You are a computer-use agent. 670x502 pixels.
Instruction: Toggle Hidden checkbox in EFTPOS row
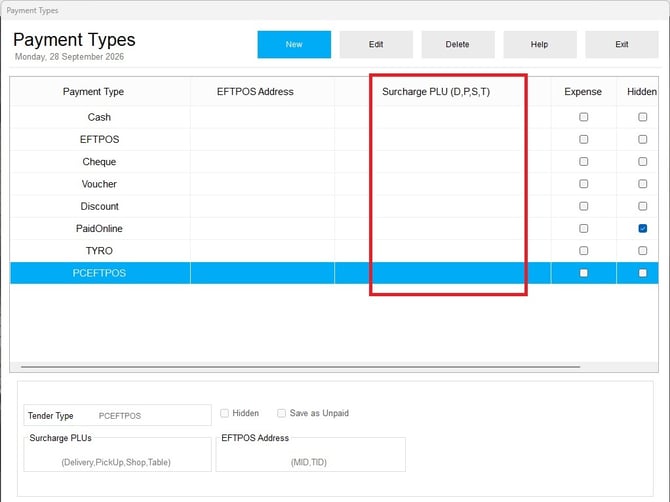click(x=642, y=139)
